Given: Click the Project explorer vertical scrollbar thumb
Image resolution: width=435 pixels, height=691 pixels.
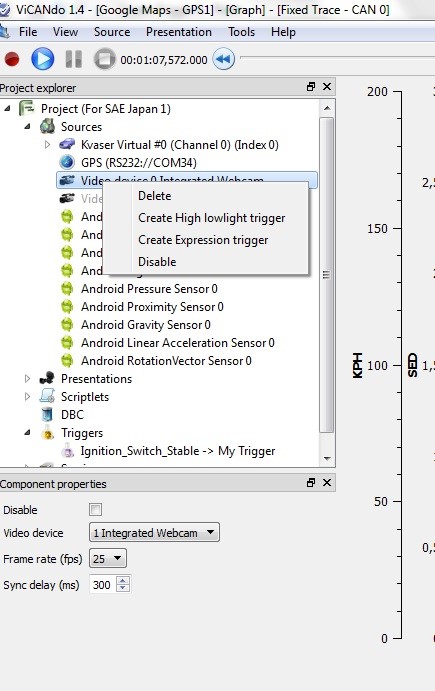Looking at the screenshot, I should [x=327, y=275].
